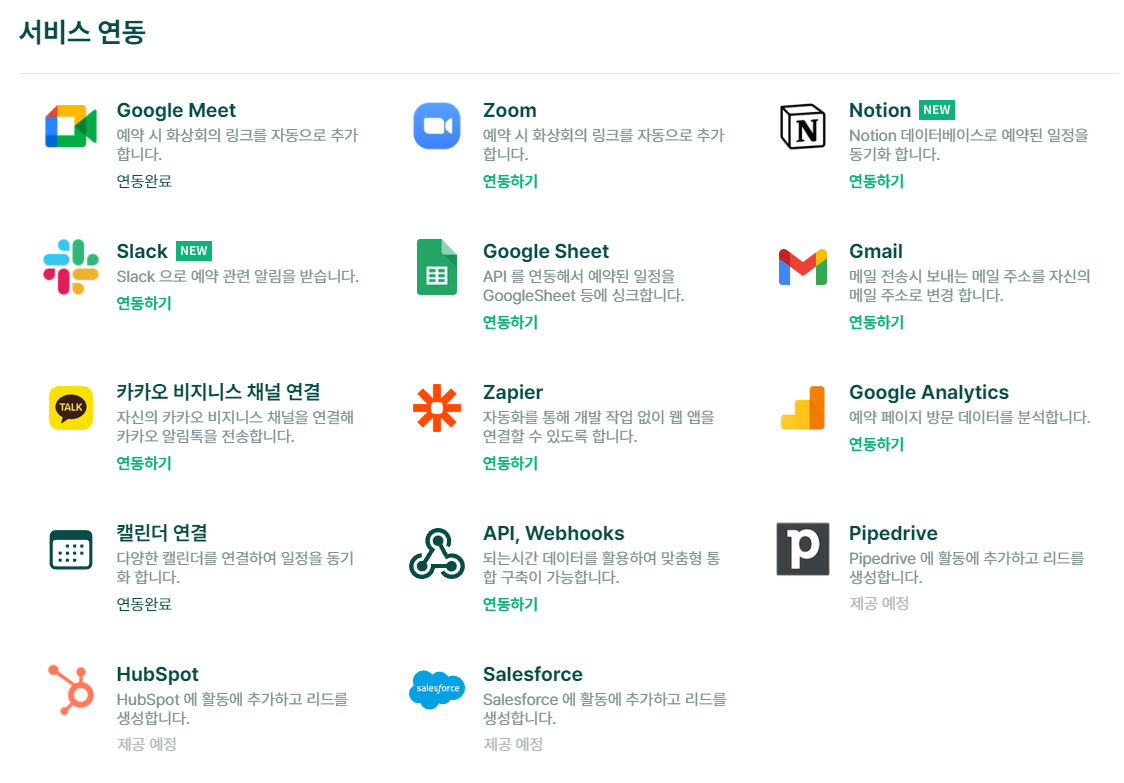Click the Notion logo icon
This screenshot has width=1124, height=783.
coord(803,127)
